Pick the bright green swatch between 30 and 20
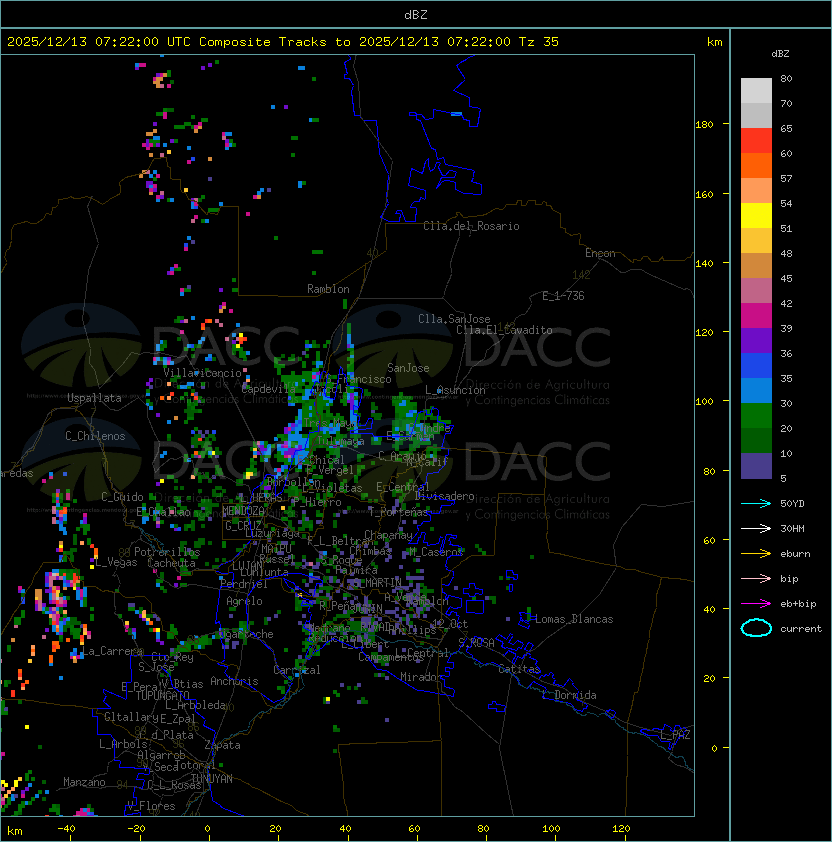 pos(756,416)
